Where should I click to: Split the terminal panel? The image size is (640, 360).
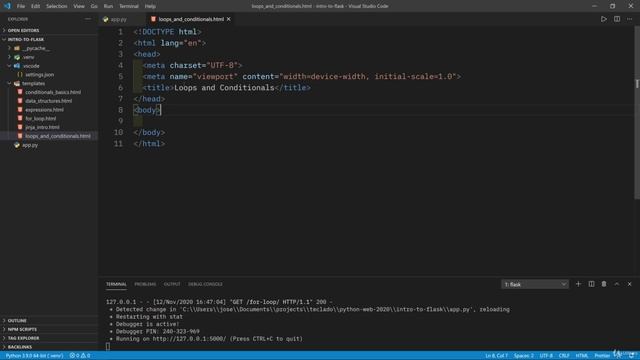point(591,284)
